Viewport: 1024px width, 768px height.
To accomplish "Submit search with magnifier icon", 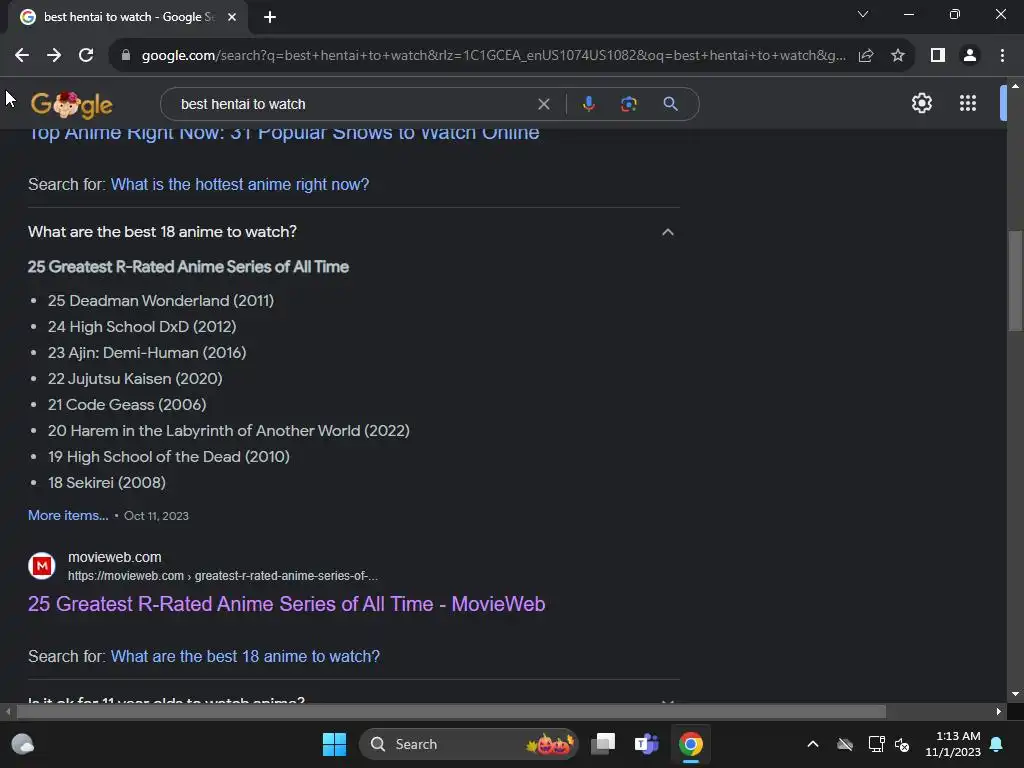I will (671, 104).
